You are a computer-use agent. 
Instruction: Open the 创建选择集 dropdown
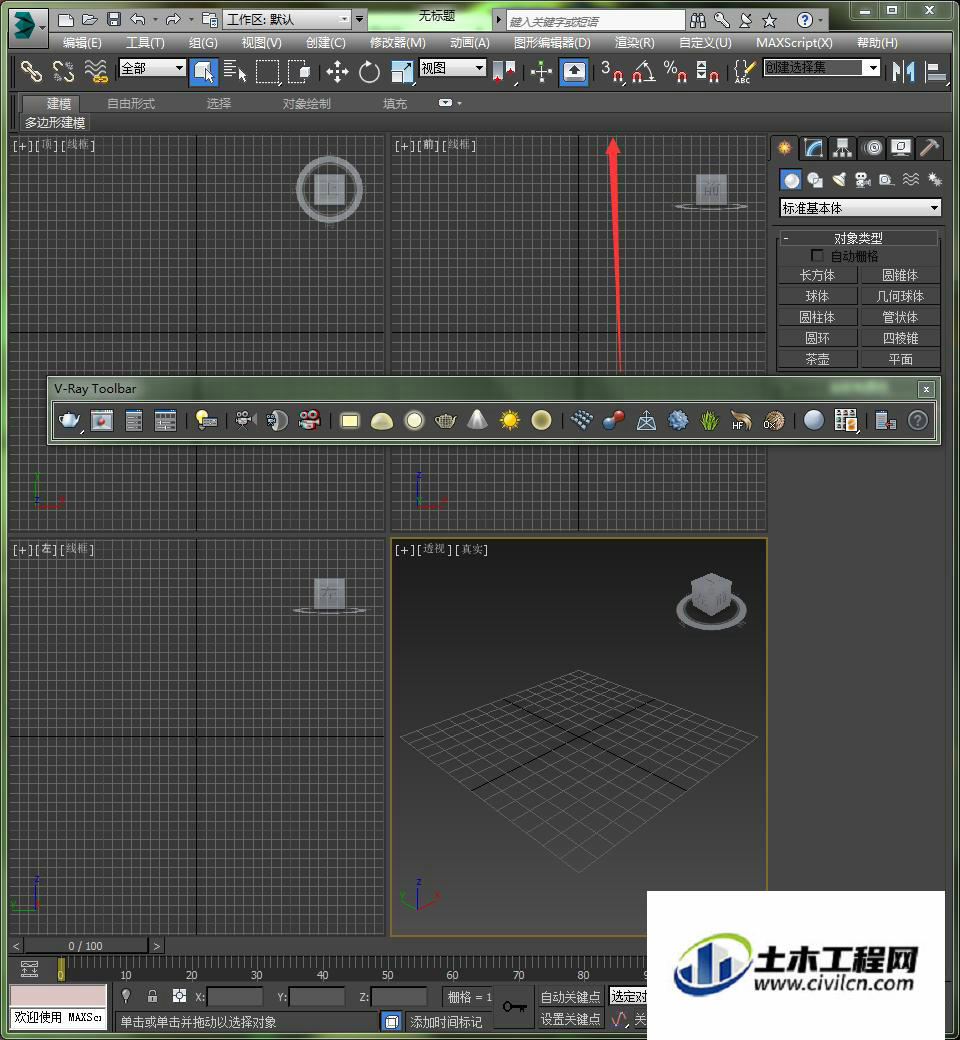click(822, 68)
